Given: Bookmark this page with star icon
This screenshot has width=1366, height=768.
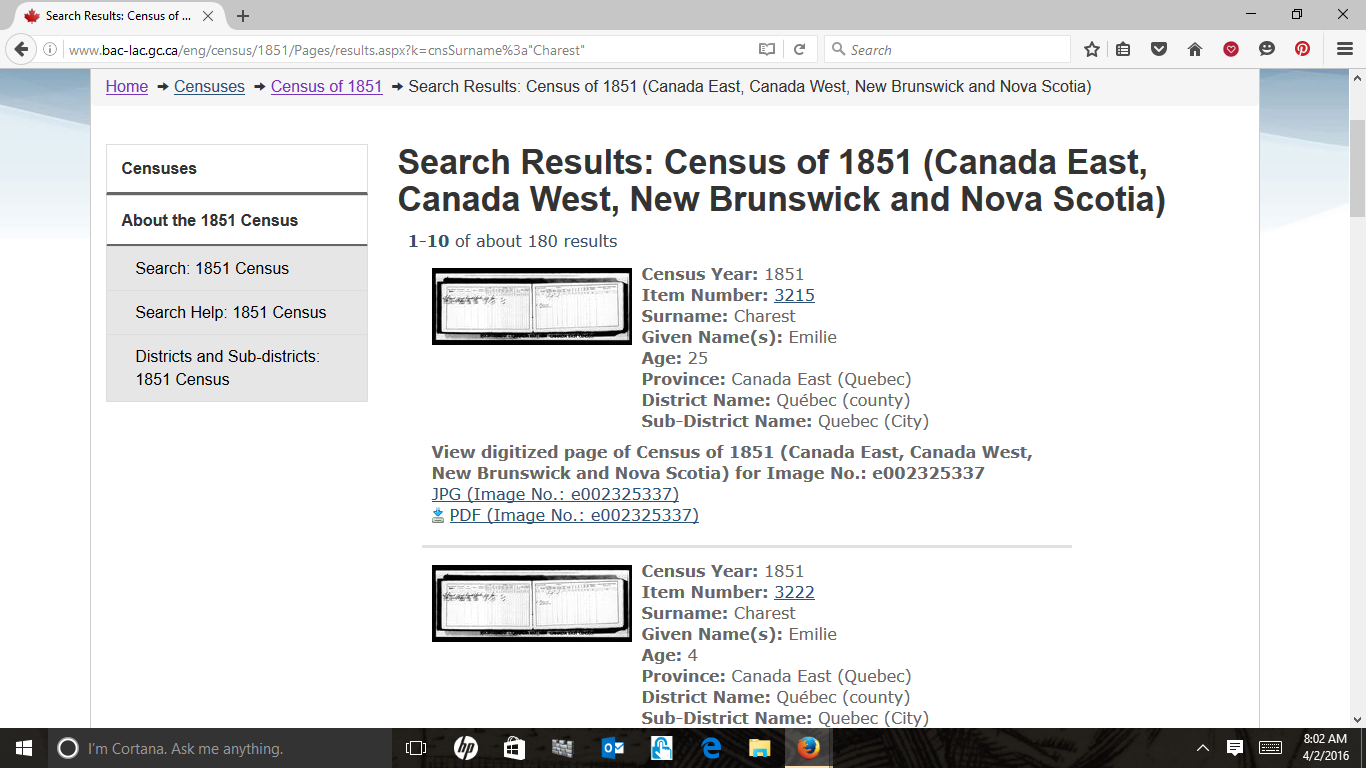Looking at the screenshot, I should pos(1092,49).
